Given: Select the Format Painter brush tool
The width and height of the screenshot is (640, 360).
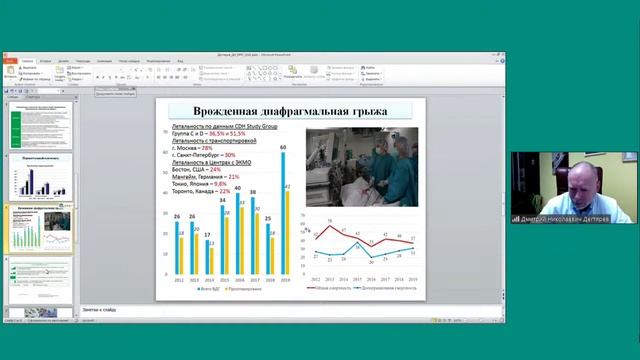Looking at the screenshot, I should pyautogui.click(x=35, y=79).
